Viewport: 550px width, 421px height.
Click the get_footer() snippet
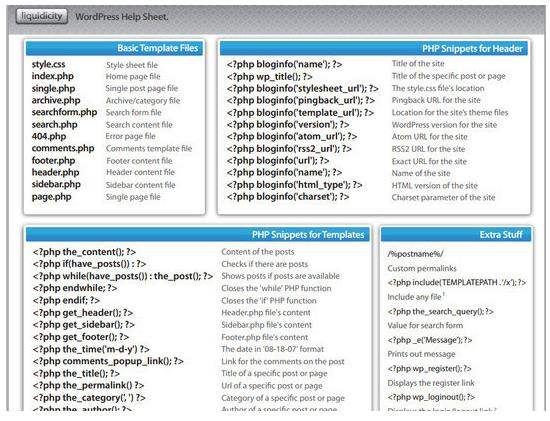click(x=81, y=337)
